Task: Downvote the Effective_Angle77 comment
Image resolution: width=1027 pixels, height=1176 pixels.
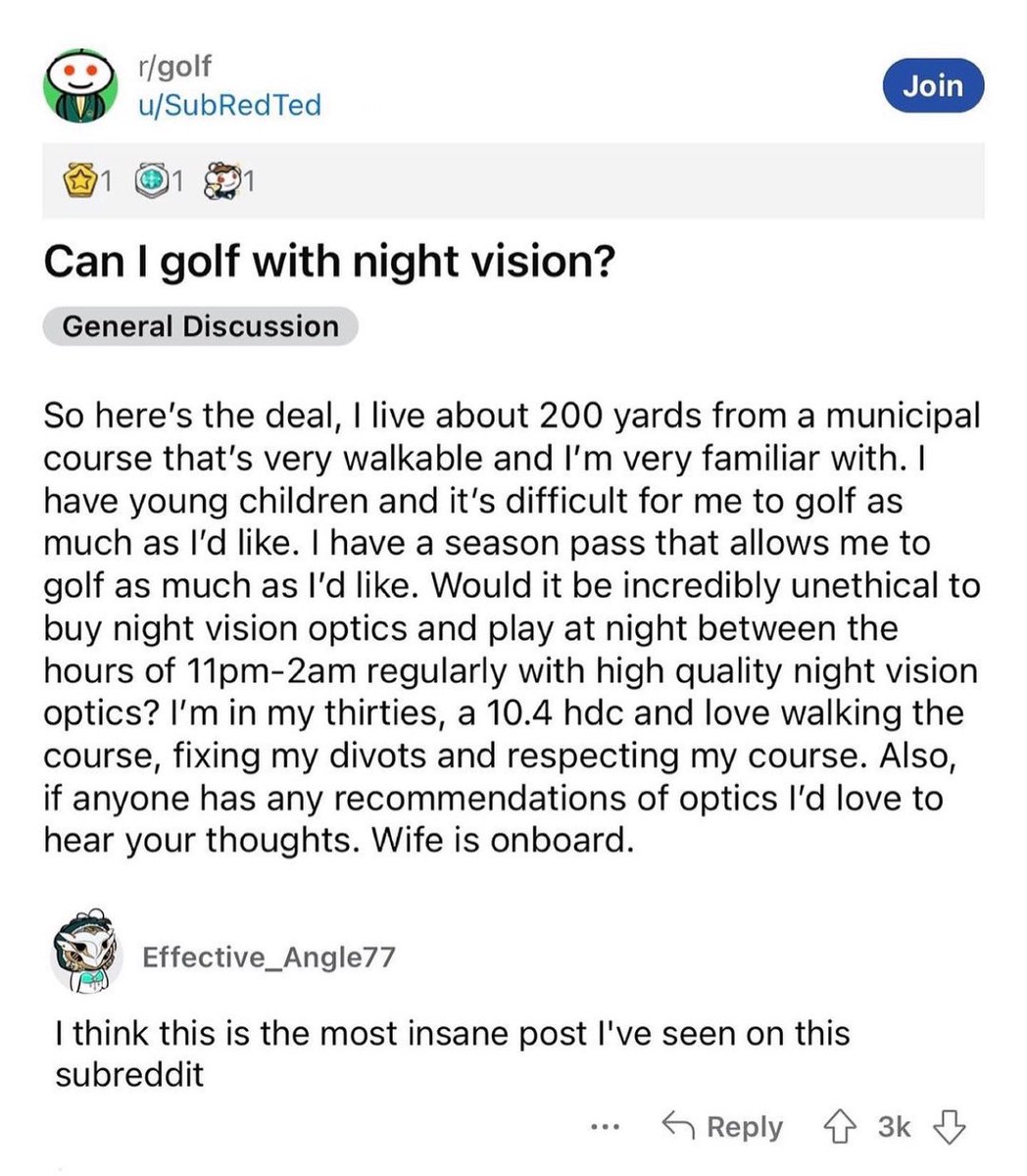Action: click(x=949, y=1127)
